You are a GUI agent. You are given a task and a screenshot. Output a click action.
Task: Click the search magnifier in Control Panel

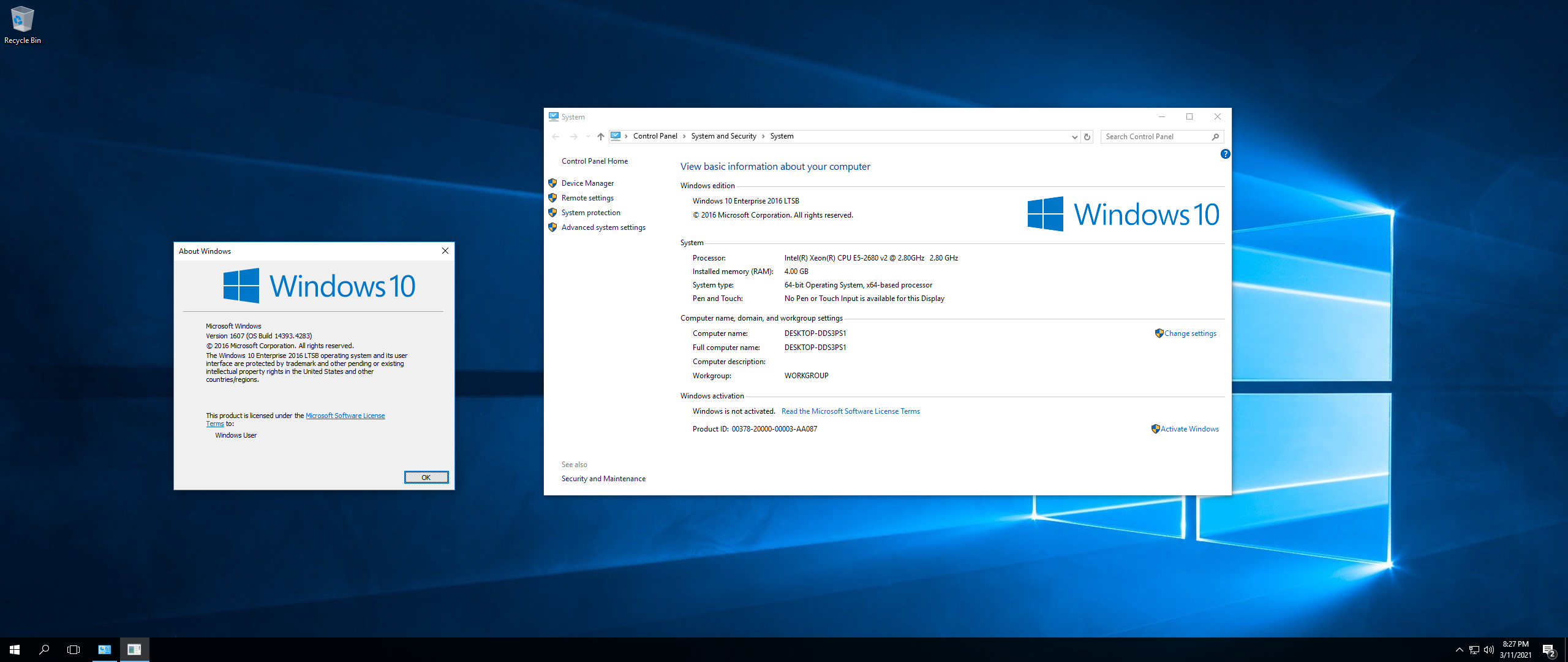[x=1215, y=137]
